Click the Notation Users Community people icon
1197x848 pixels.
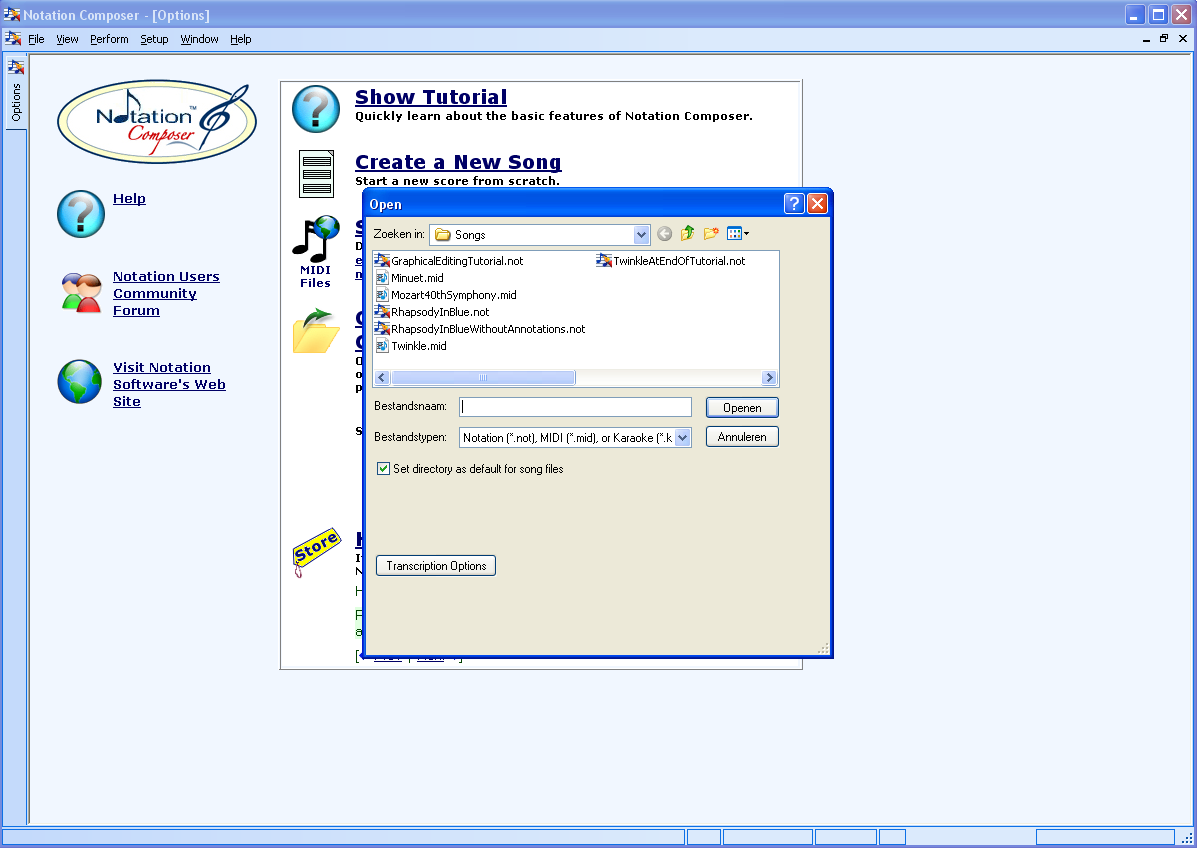pyautogui.click(x=81, y=293)
